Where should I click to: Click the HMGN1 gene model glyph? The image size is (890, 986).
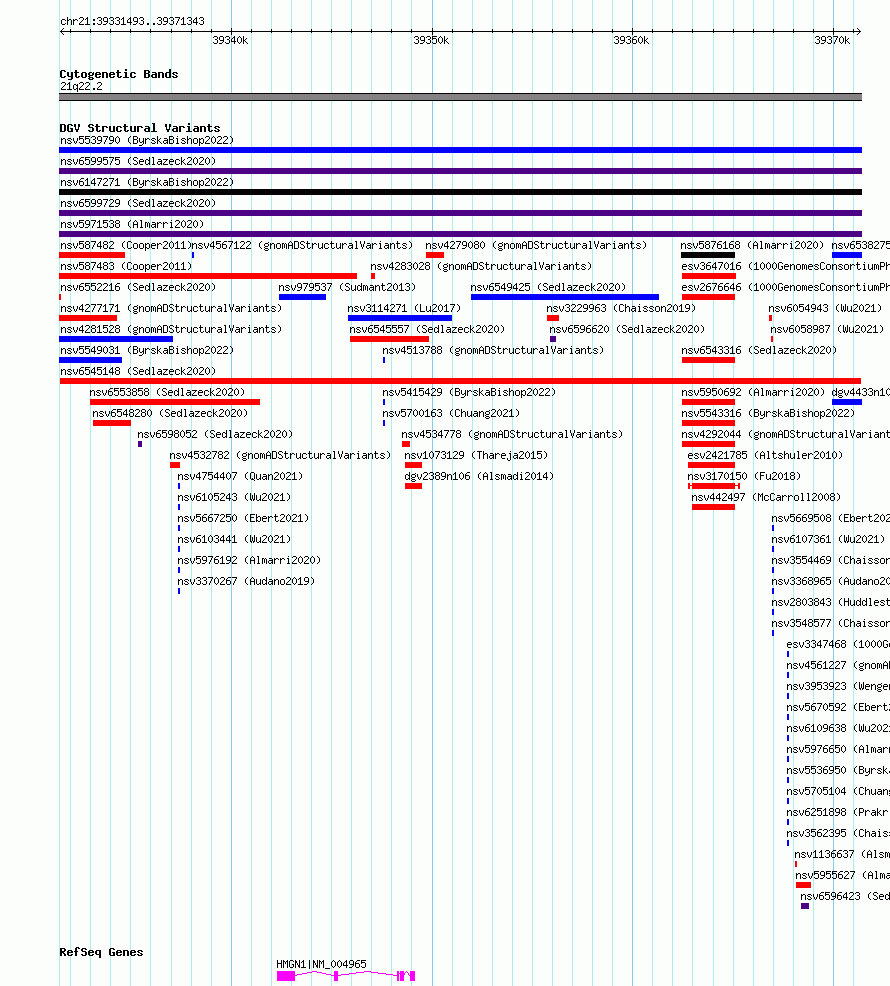pyautogui.click(x=346, y=976)
